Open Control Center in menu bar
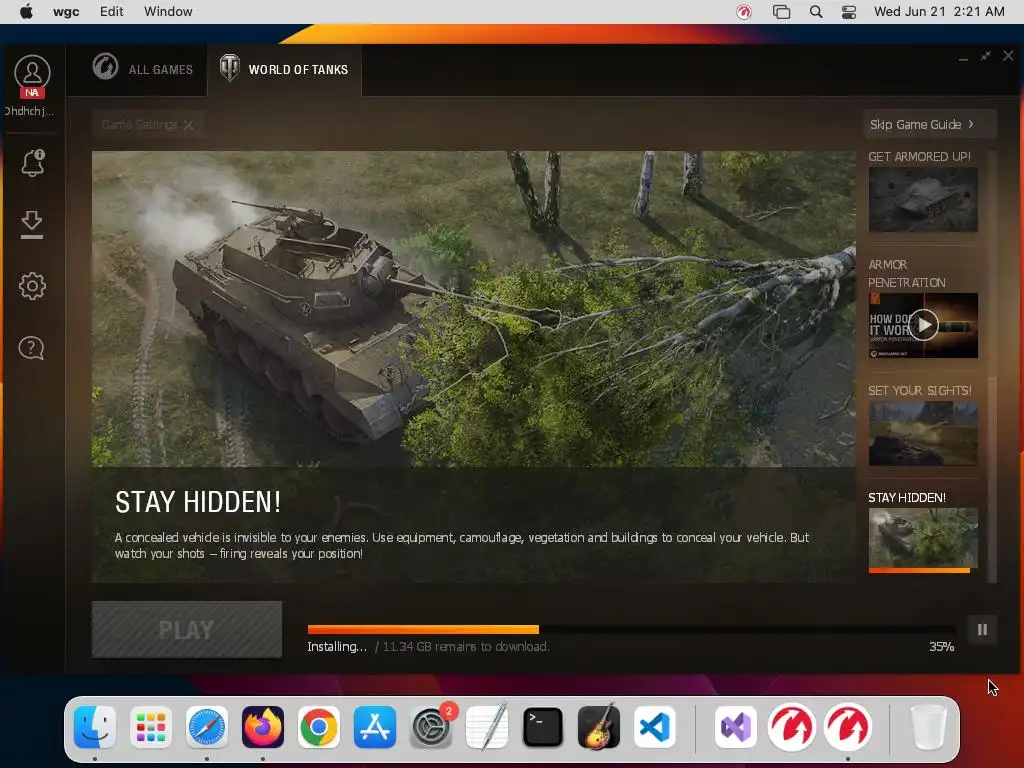 pos(849,12)
